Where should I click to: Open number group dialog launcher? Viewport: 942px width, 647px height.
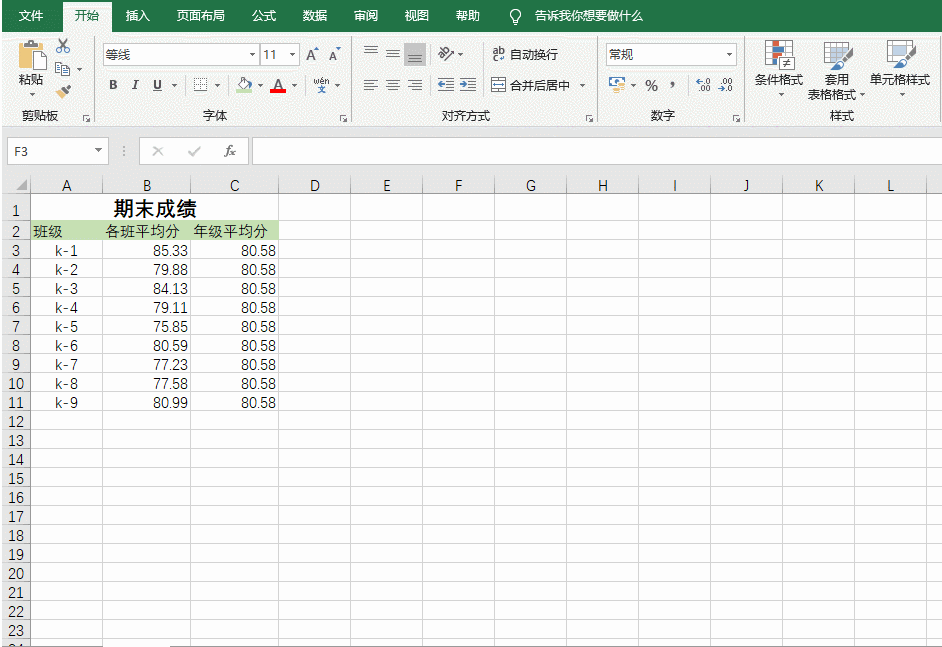(736, 118)
